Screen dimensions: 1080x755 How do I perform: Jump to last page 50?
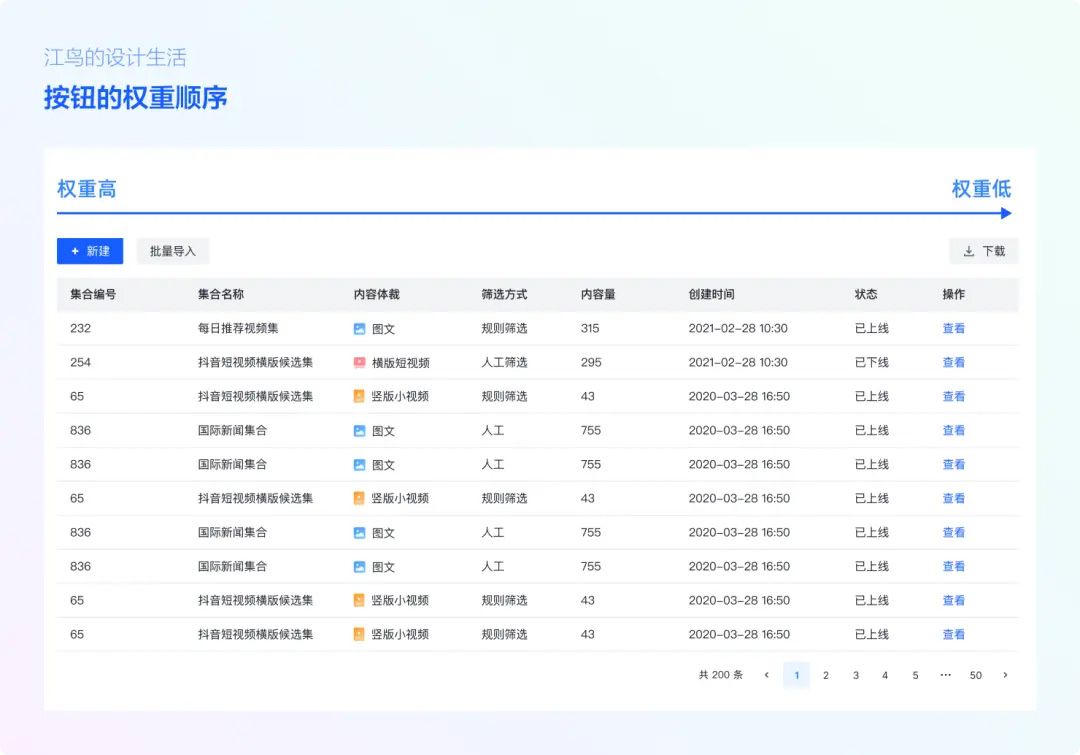coord(975,675)
